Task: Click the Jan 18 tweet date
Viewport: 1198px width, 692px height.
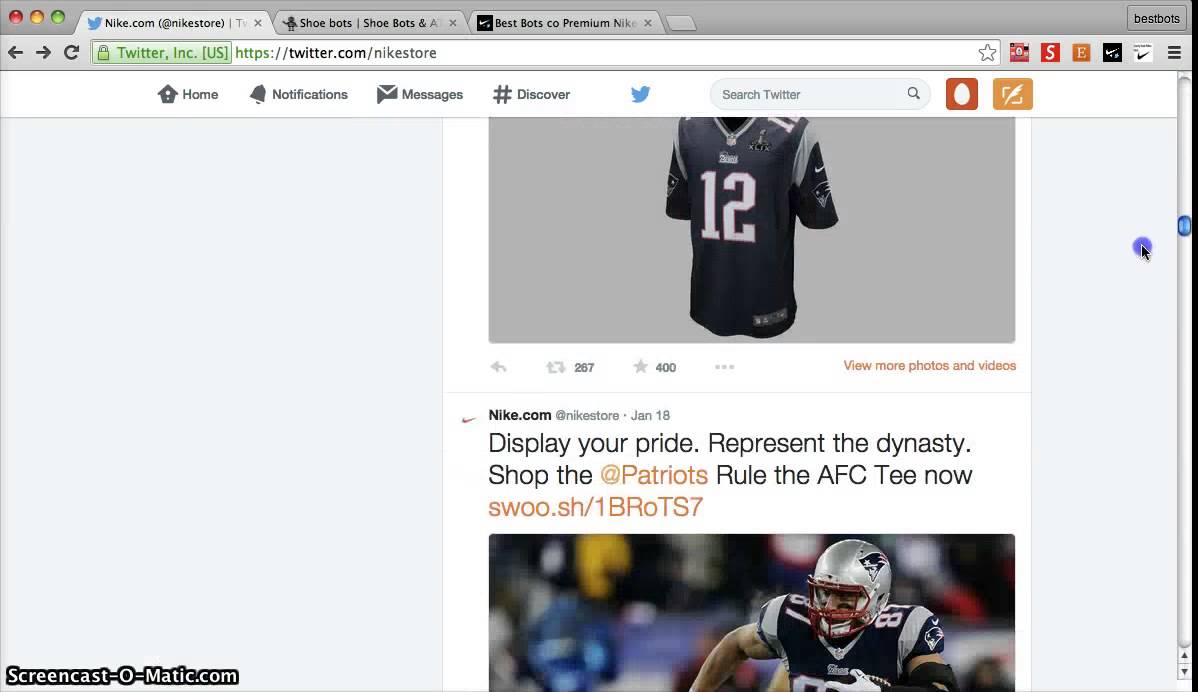Action: click(650, 416)
